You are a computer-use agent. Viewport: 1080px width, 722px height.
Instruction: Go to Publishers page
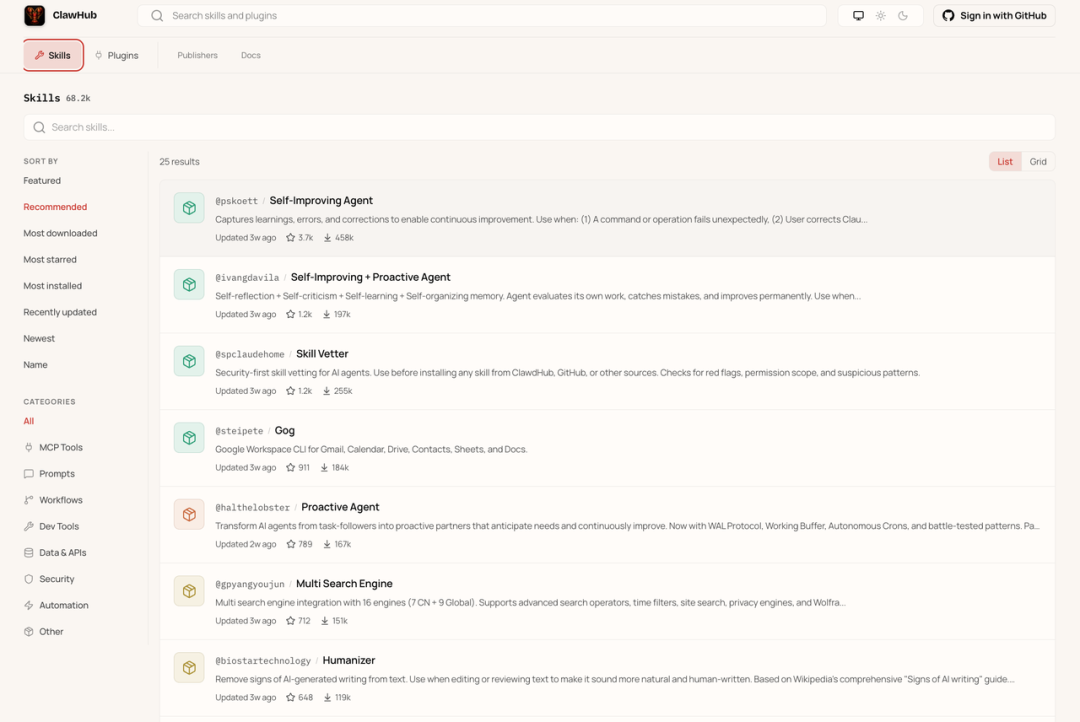197,55
